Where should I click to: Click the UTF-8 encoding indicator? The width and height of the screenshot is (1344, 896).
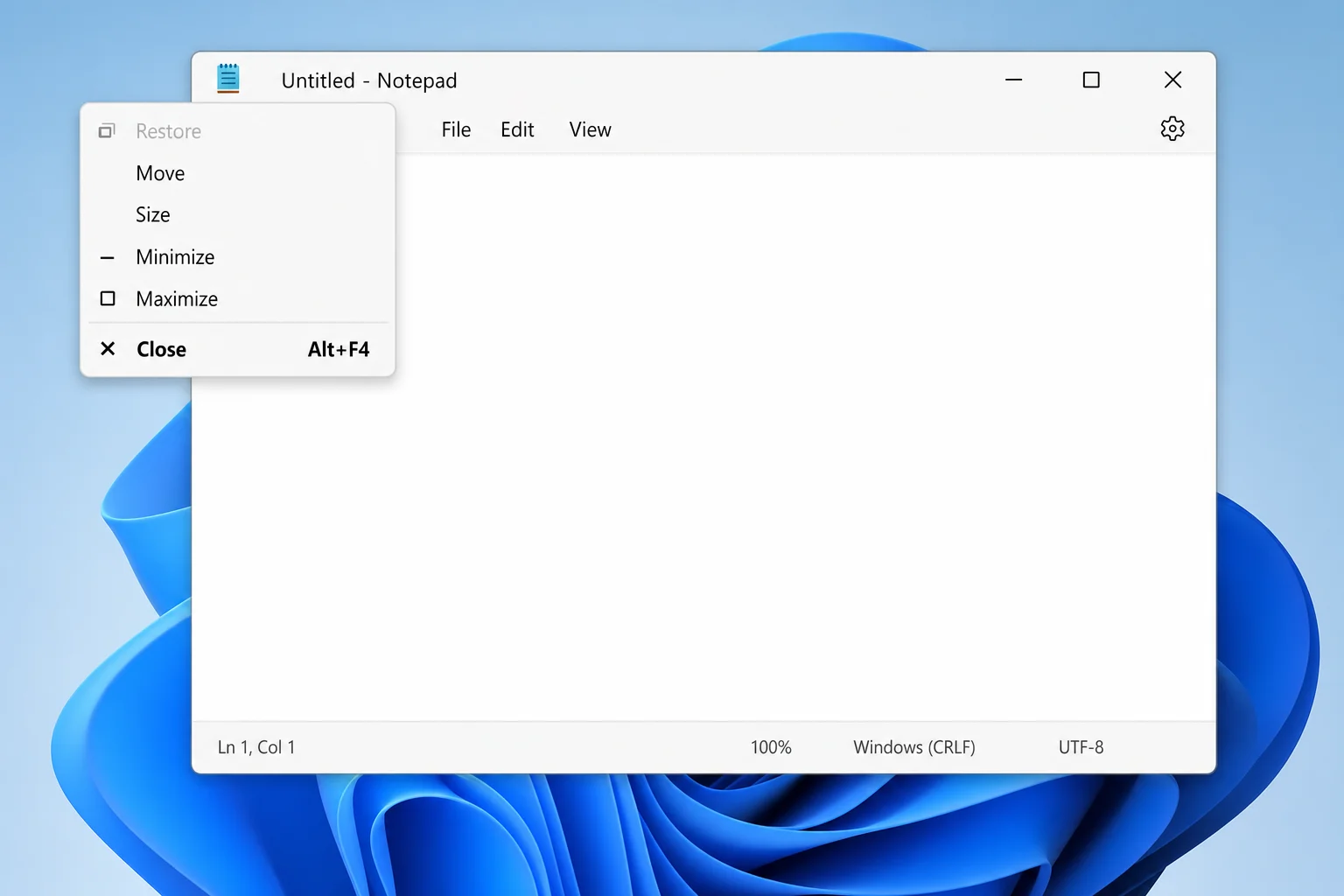pos(1081,747)
